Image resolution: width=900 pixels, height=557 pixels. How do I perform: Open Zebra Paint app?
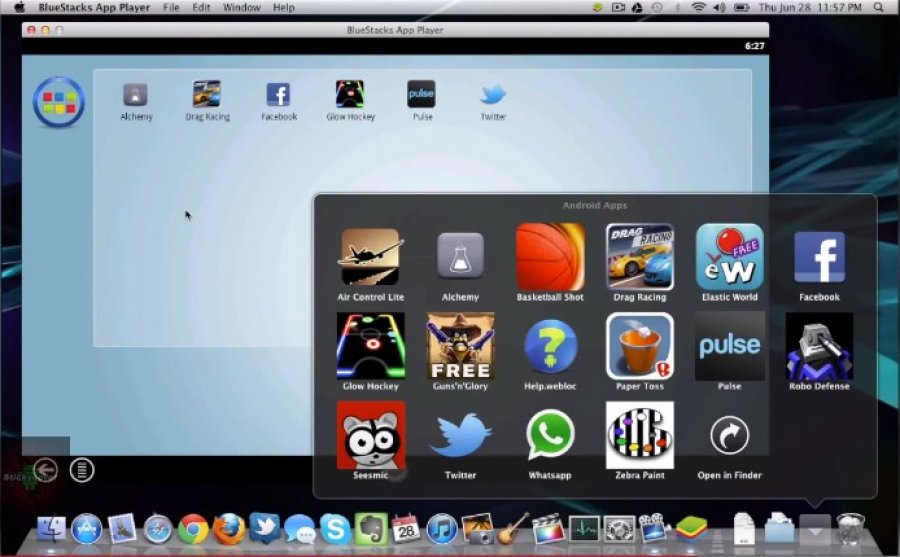point(639,435)
